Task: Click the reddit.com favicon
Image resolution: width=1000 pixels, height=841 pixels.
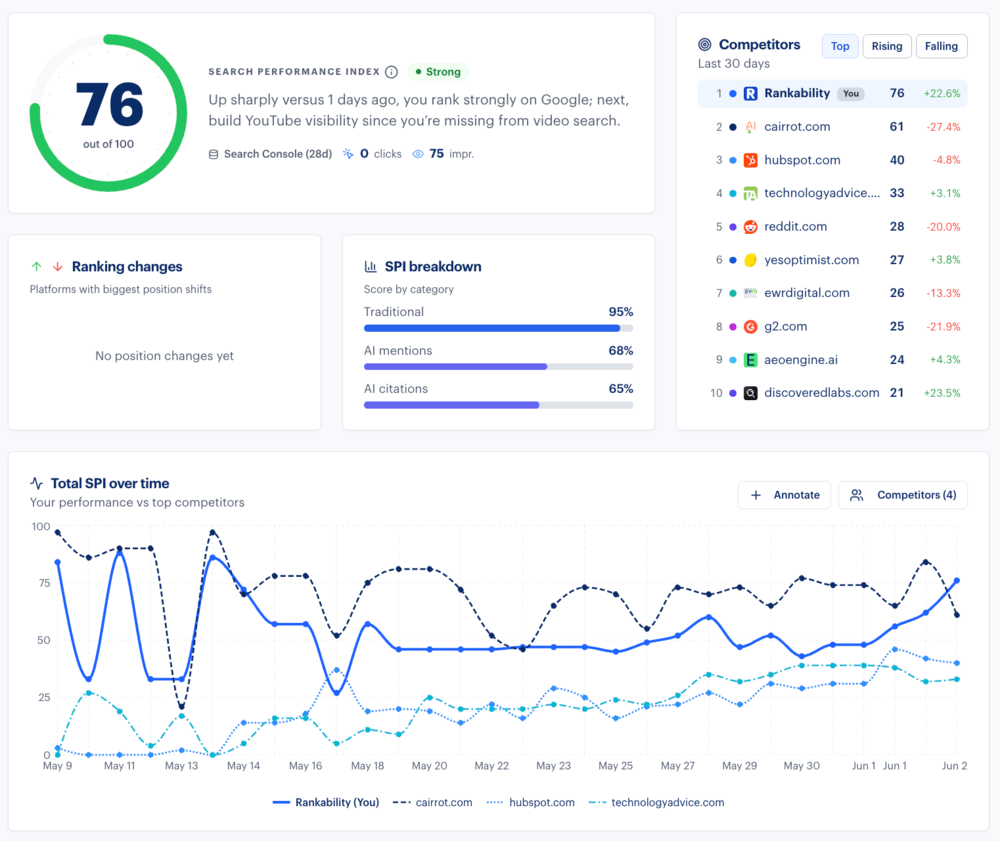Action: pos(751,227)
